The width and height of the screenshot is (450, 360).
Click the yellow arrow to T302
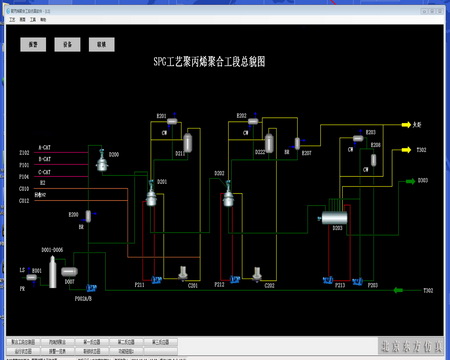click(406, 150)
